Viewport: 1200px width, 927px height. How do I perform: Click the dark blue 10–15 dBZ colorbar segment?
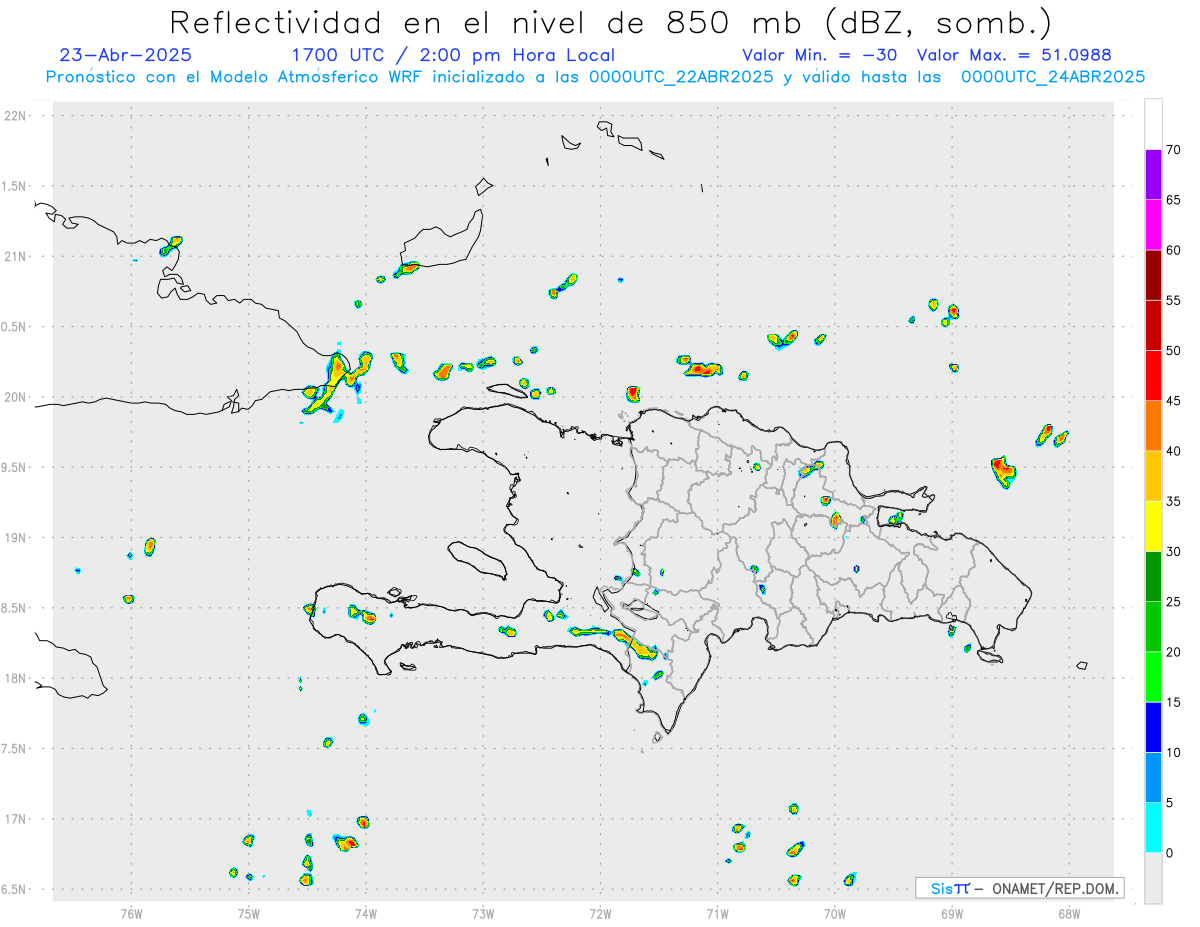[1153, 727]
